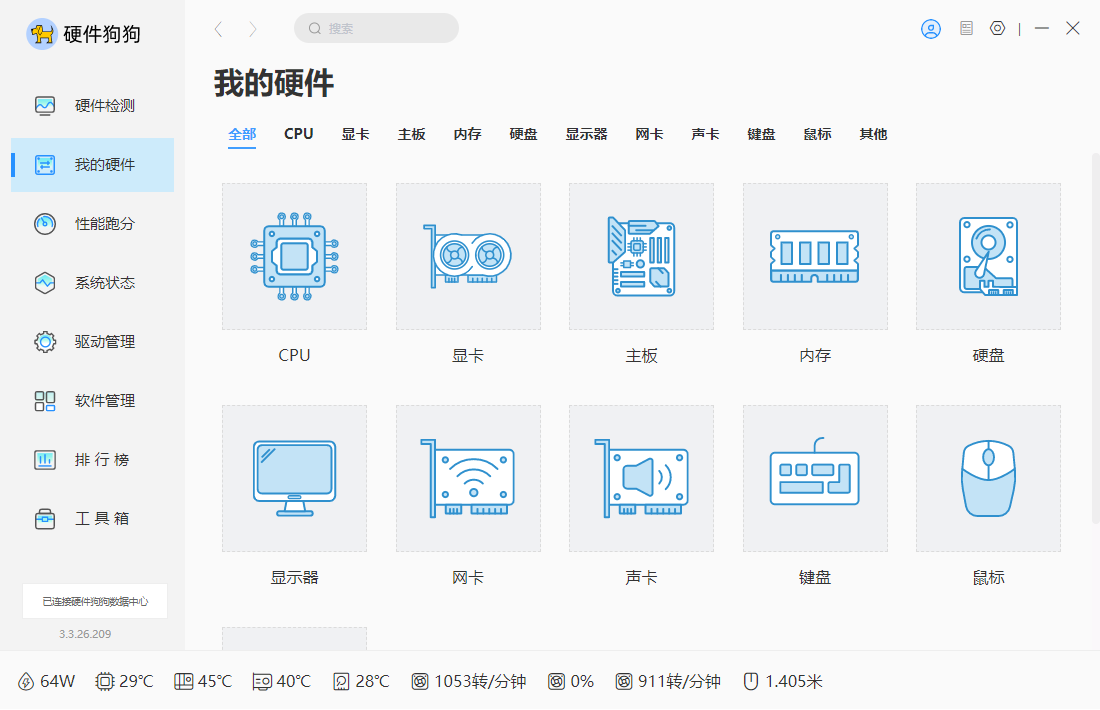
Task: Open 系统状态 system status page
Action: pyautogui.click(x=92, y=283)
